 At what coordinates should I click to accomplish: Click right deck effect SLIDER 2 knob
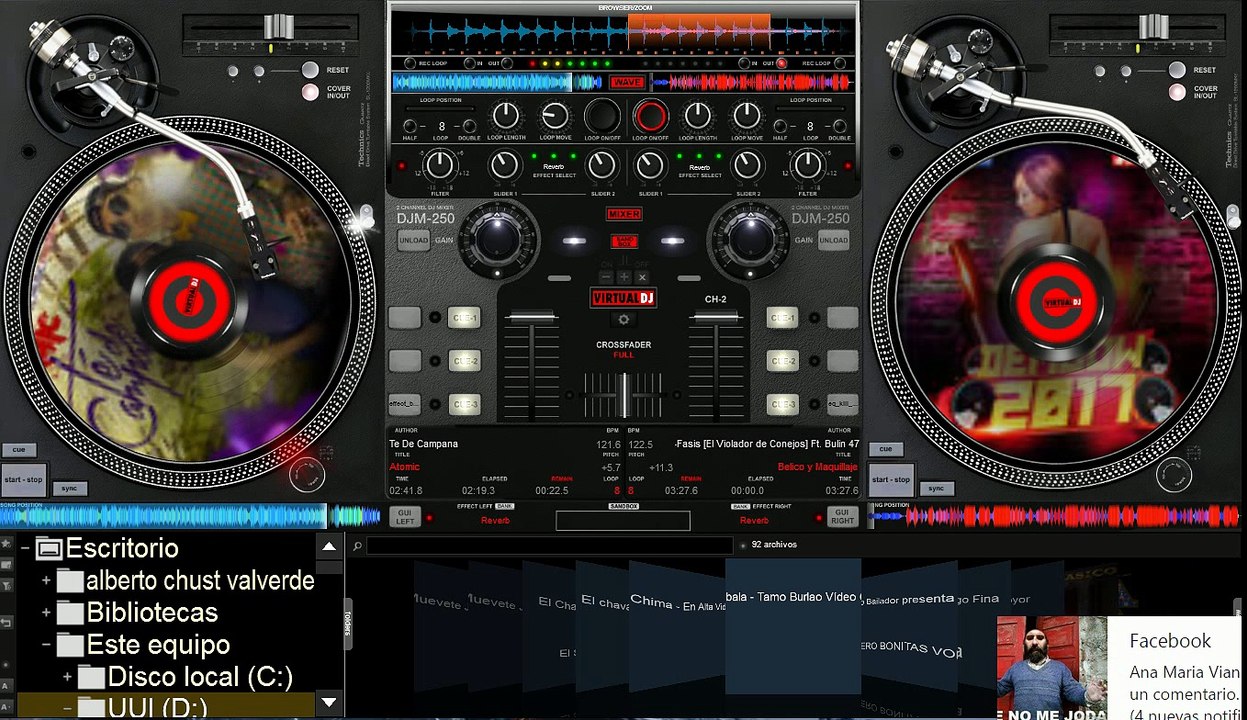(747, 165)
